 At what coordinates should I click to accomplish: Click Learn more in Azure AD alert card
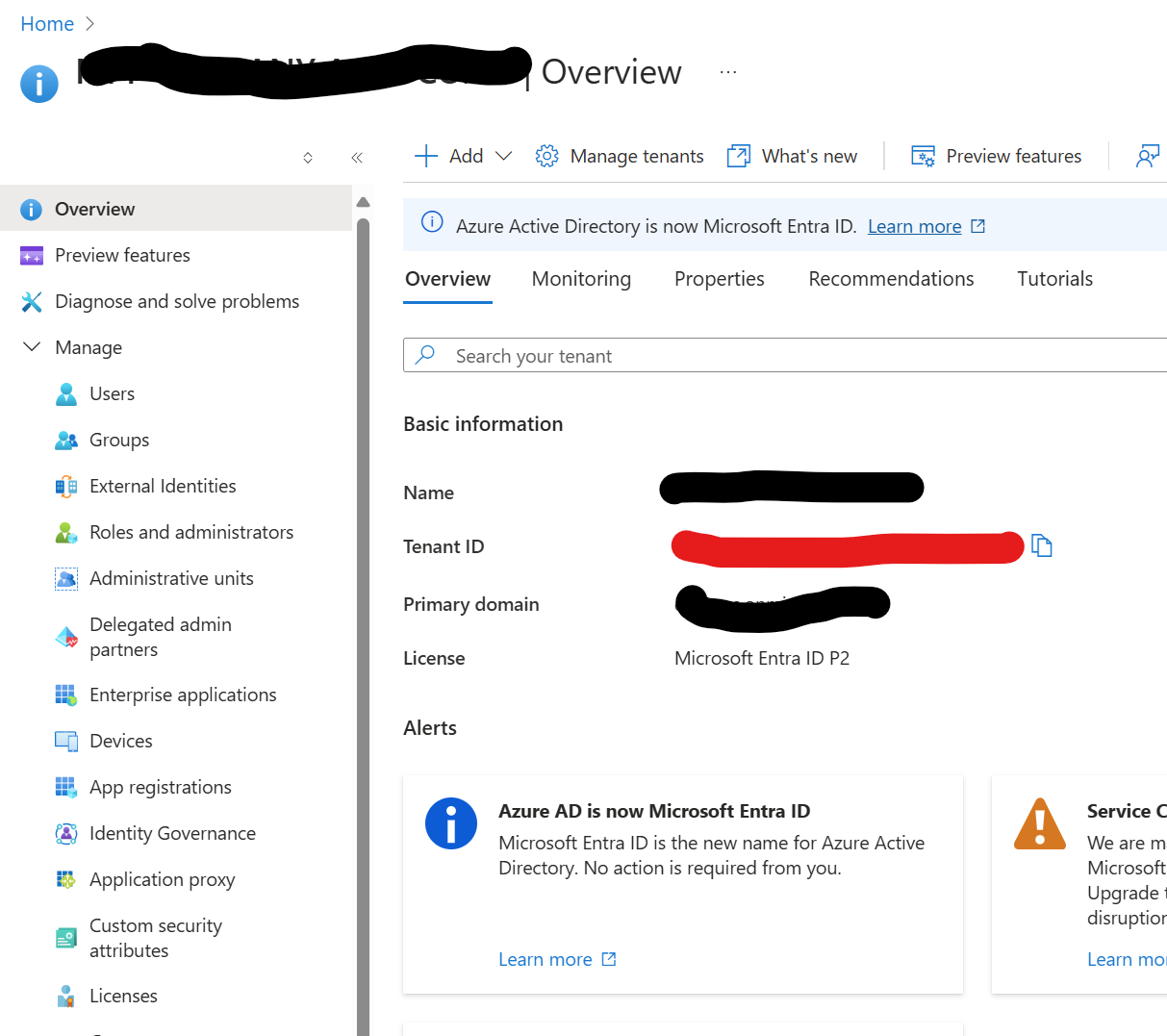(x=545, y=959)
